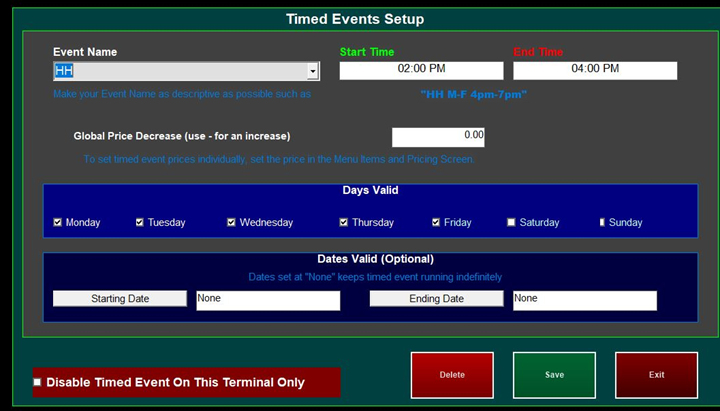Click the ending date value field
This screenshot has width=720, height=411.
pos(584,300)
